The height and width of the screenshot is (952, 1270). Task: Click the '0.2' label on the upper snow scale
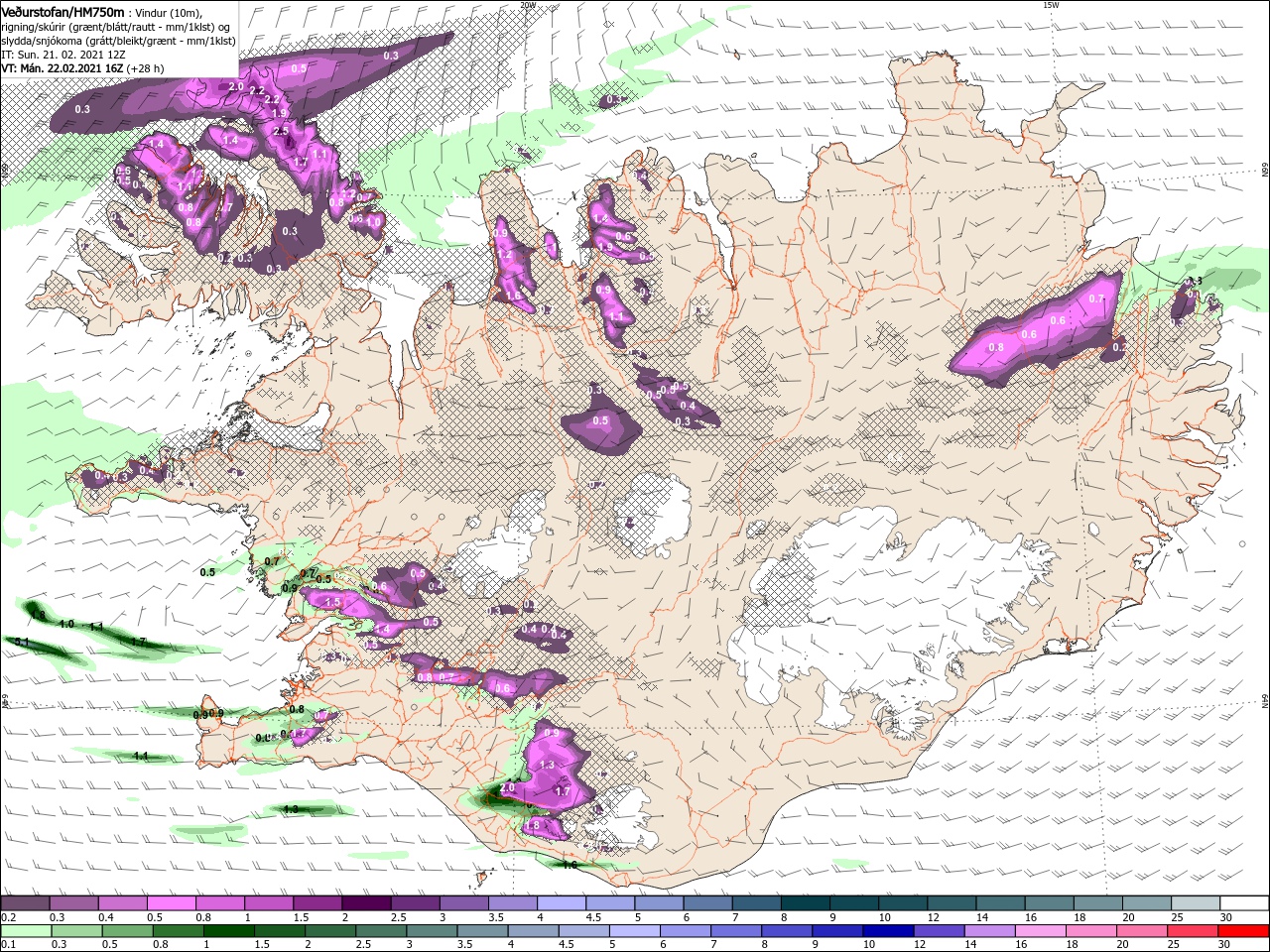9,917
